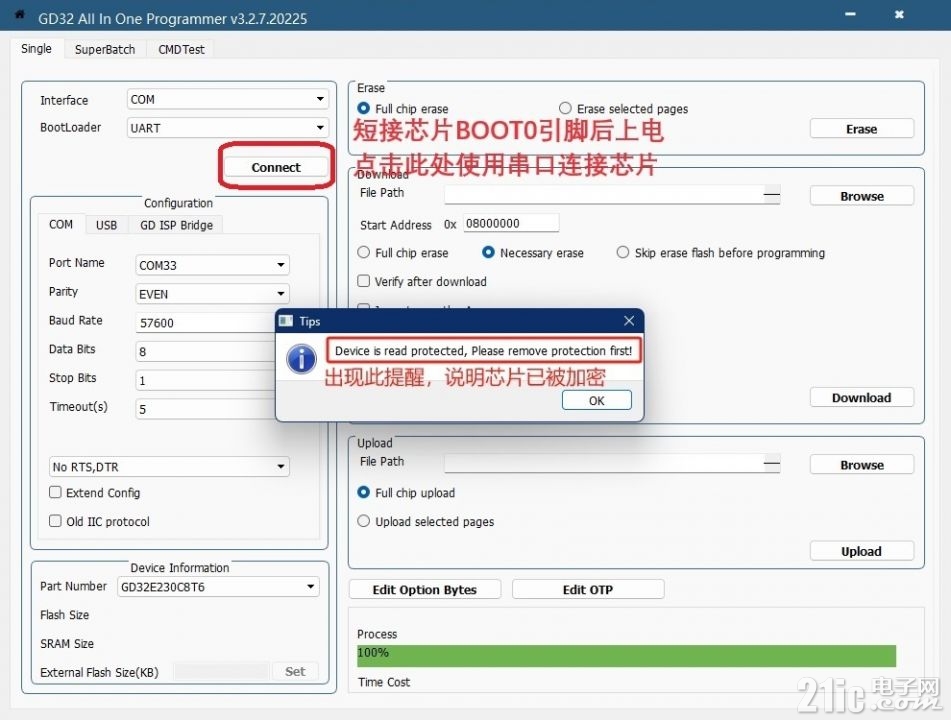Click the Erase button

pyautogui.click(x=861, y=129)
